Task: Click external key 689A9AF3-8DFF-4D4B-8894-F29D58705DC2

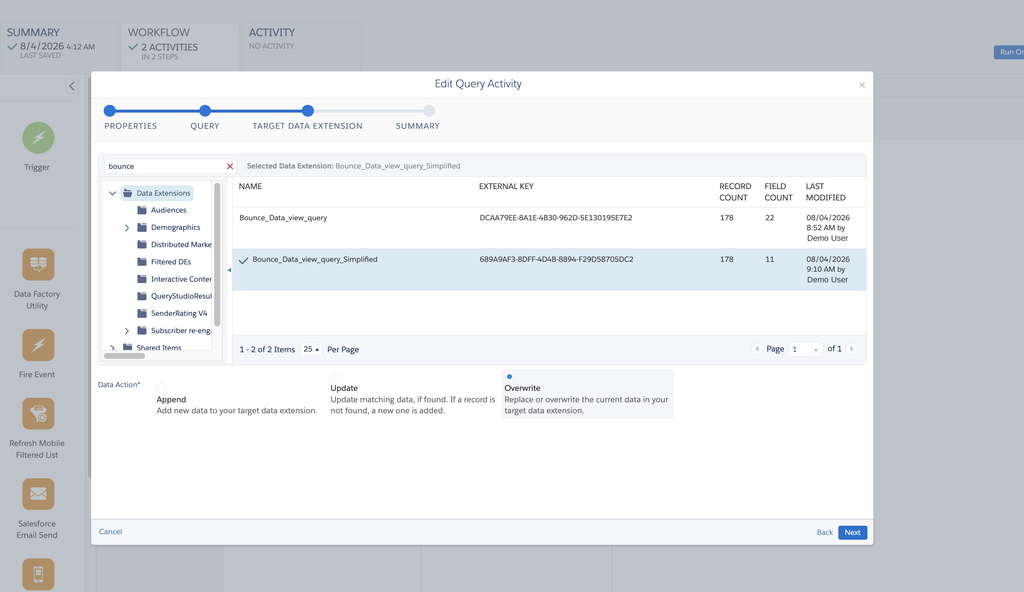Action: point(556,259)
